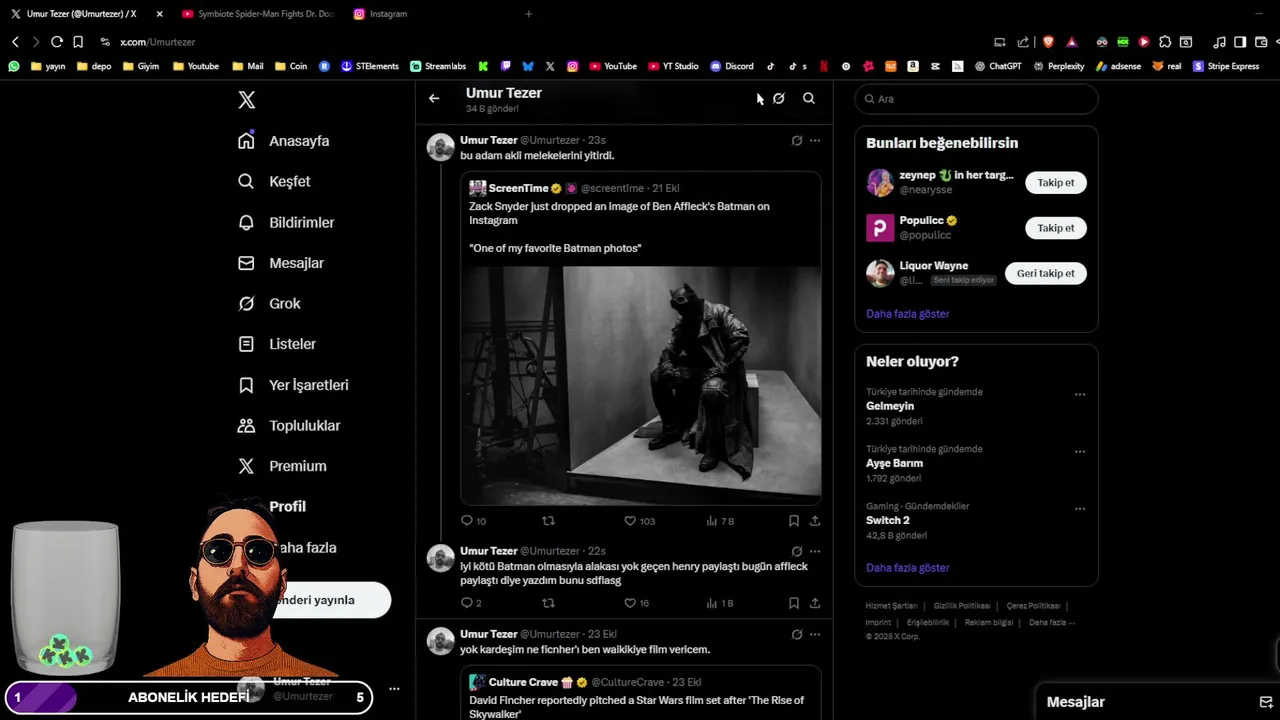
Task: Open Keşfet in the sidebar
Action: tap(274, 182)
